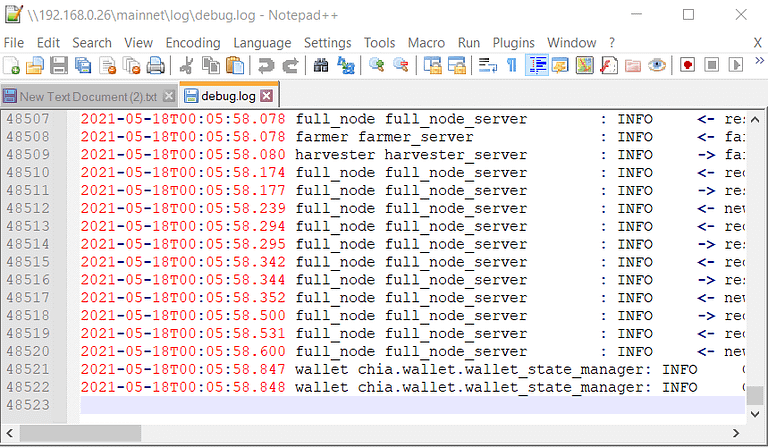This screenshot has width=768, height=448.
Task: Open the Search menu
Action: pos(92,43)
